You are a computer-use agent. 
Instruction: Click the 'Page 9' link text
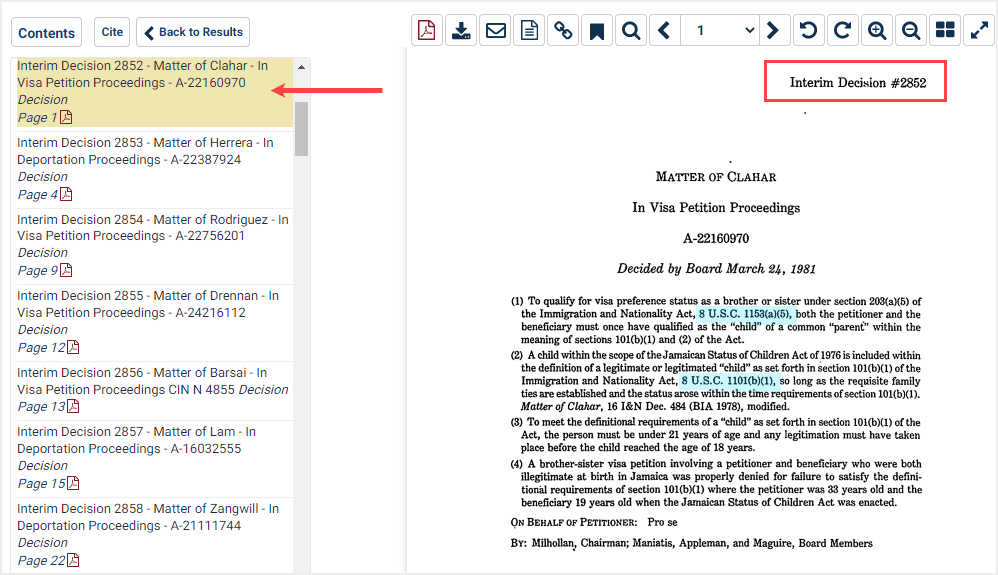tap(38, 270)
